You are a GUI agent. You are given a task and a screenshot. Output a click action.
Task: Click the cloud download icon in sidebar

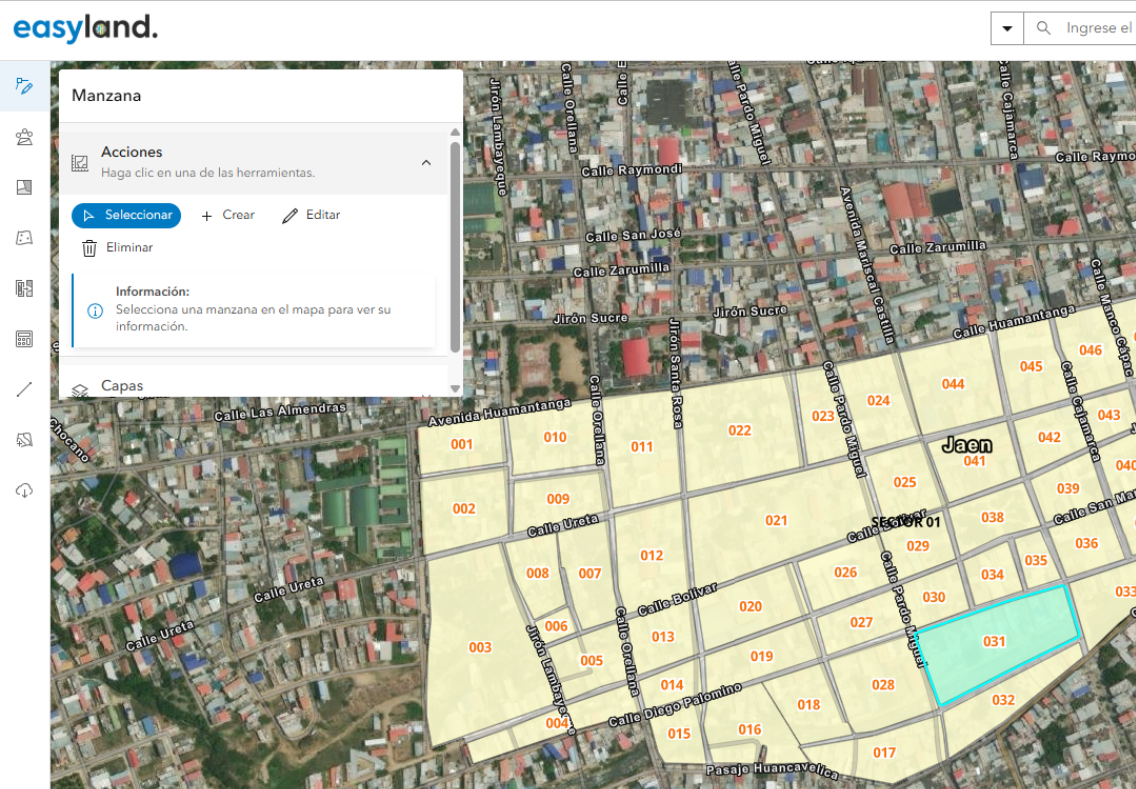(x=25, y=490)
